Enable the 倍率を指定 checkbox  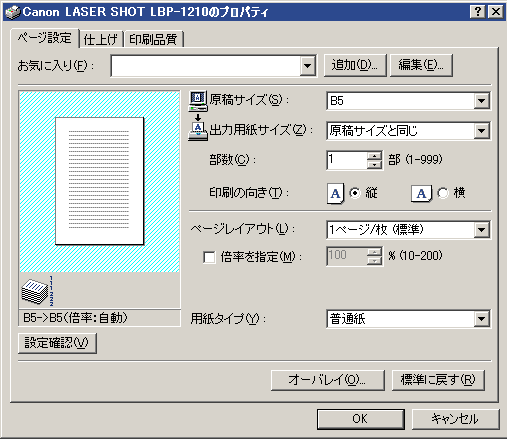pos(209,257)
